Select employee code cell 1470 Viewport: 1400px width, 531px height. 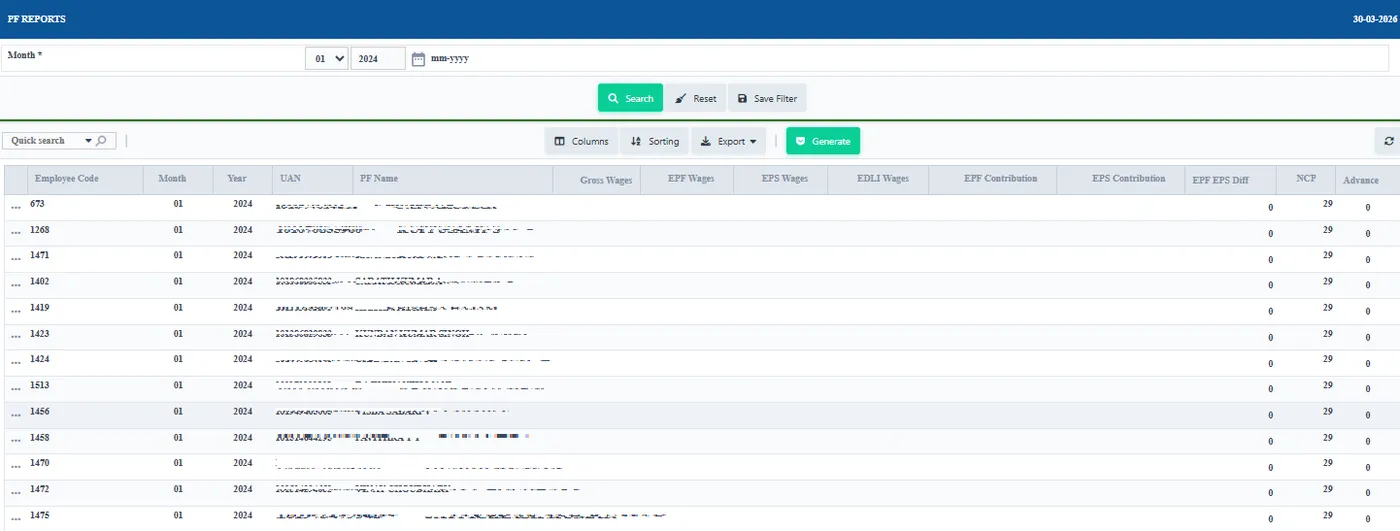click(40, 463)
